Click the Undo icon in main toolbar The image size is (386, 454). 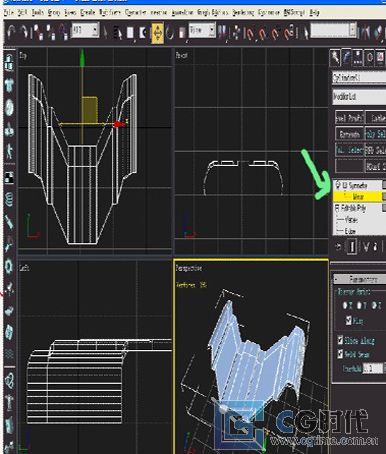tap(12, 33)
